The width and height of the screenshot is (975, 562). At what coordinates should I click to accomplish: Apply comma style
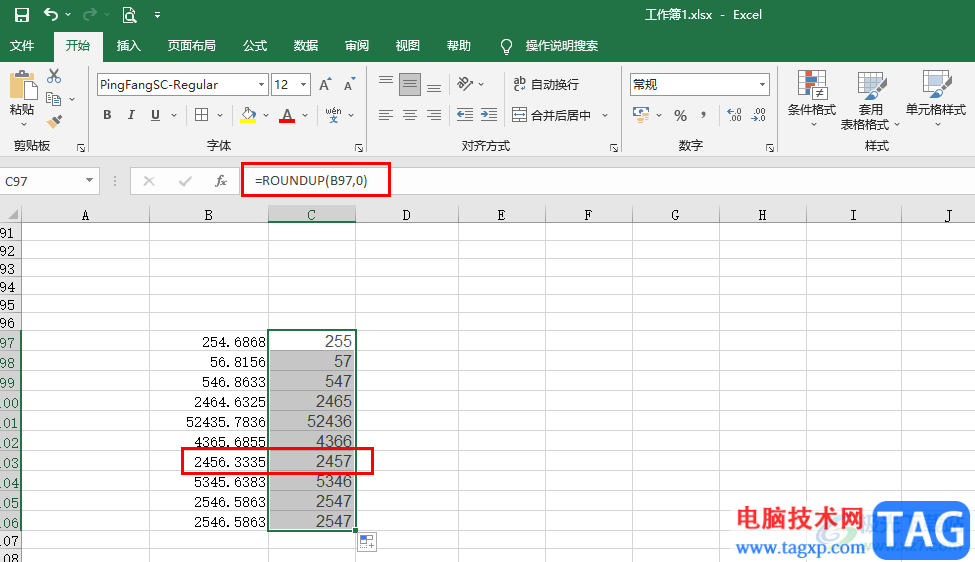pos(704,115)
